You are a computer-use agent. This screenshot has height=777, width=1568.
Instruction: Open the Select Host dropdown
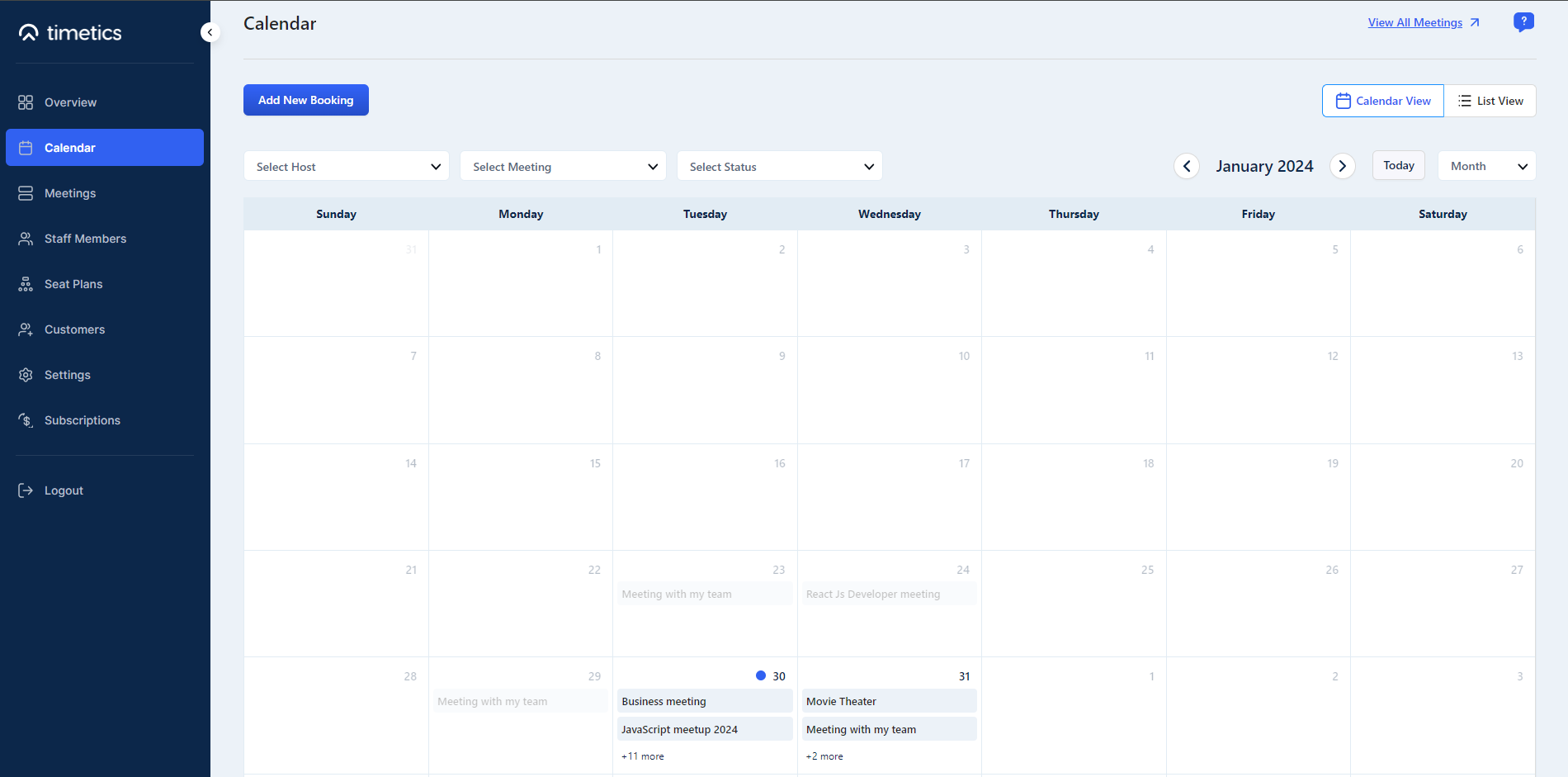[346, 166]
